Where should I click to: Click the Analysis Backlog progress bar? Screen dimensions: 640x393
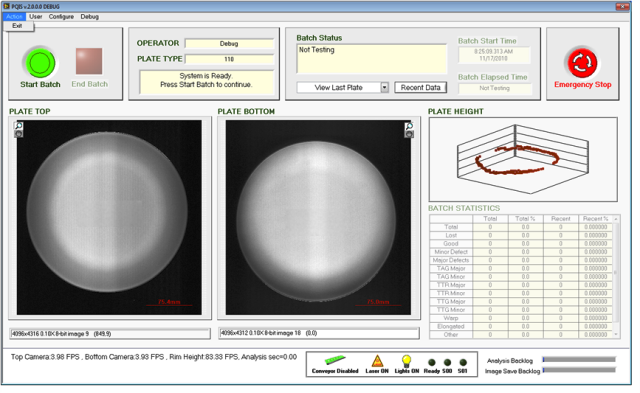[579, 360]
